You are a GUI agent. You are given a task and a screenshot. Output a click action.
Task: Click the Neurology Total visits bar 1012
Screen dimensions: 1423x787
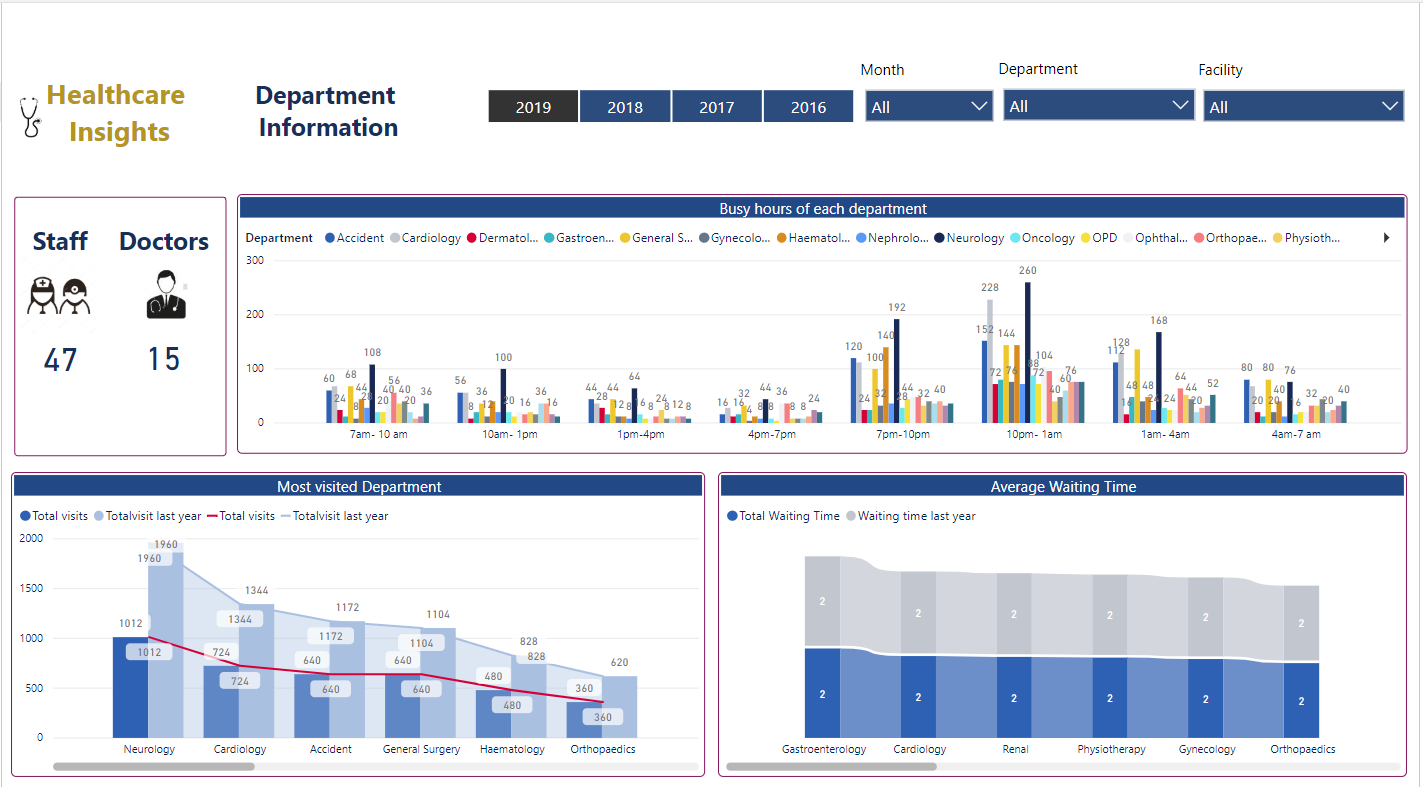[x=130, y=687]
